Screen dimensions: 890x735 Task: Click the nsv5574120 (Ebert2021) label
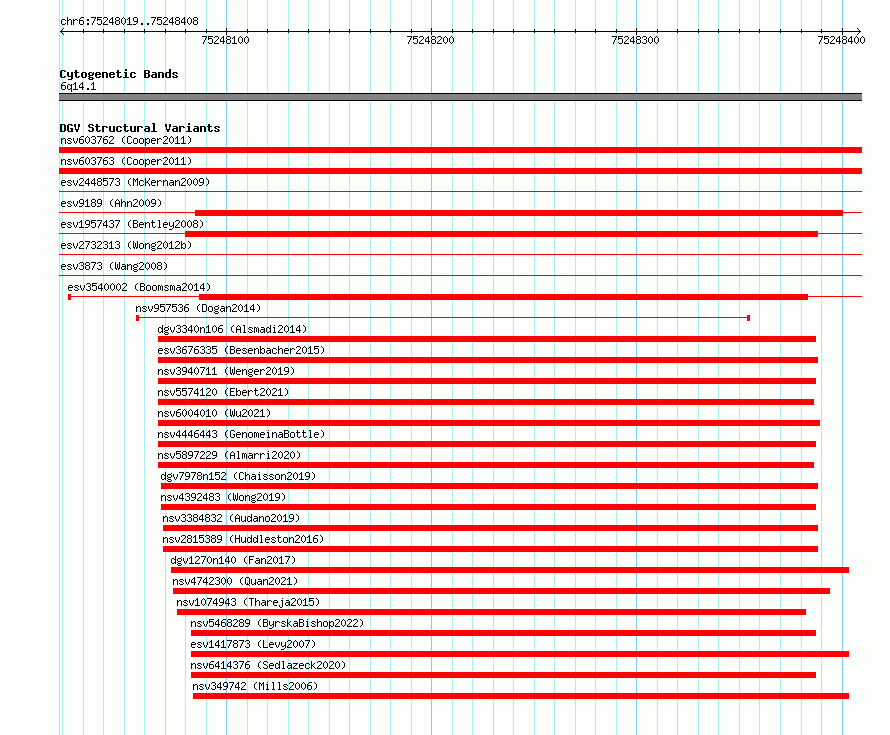point(223,392)
